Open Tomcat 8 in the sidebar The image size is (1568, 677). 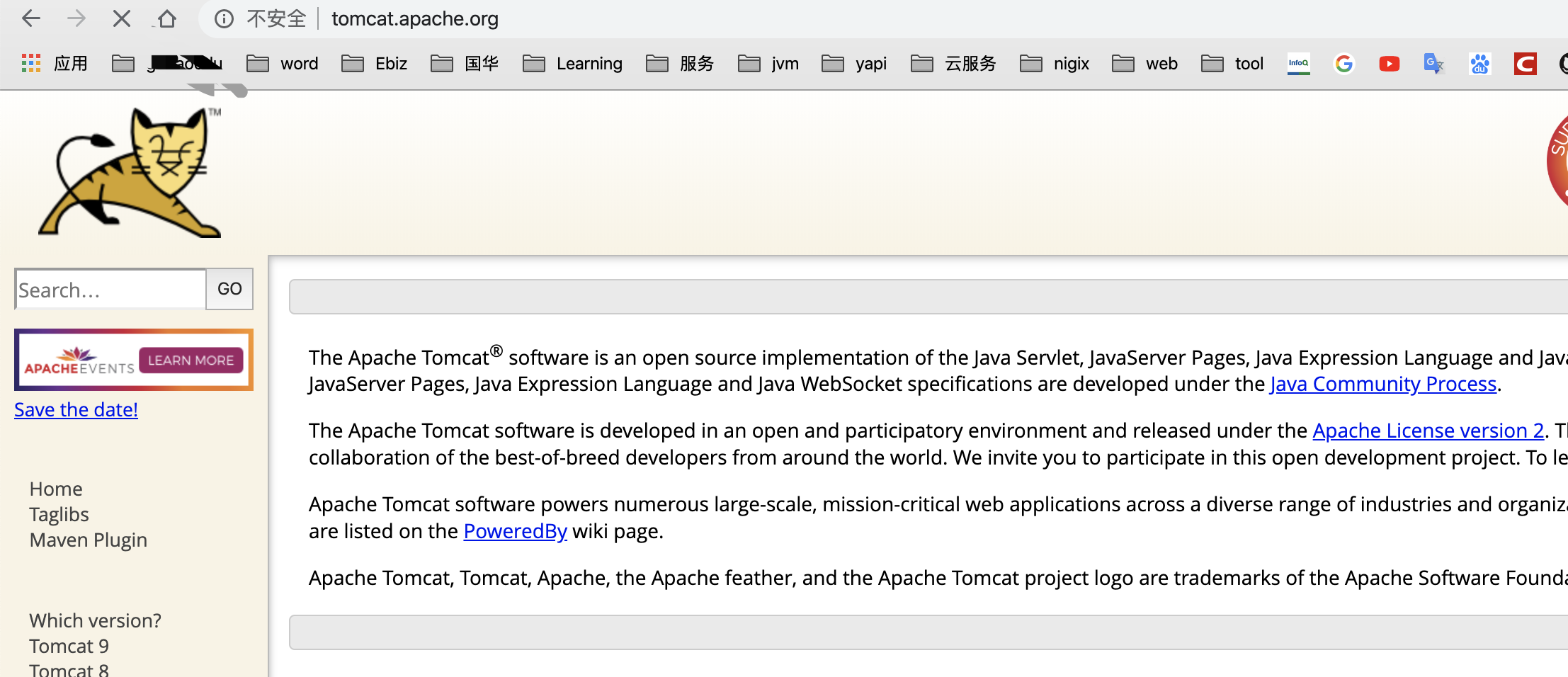pos(69,669)
